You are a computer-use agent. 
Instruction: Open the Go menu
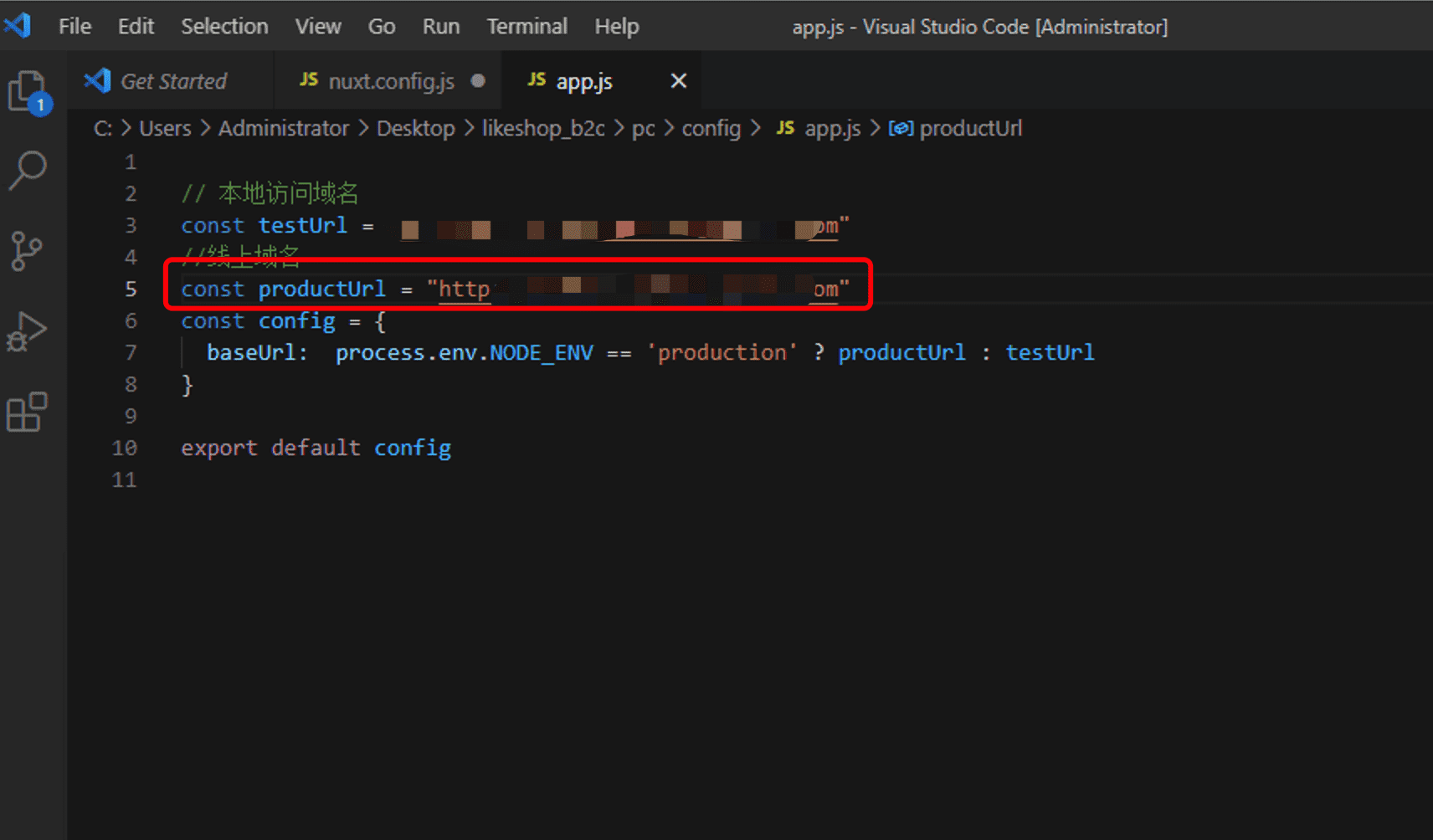[x=382, y=27]
